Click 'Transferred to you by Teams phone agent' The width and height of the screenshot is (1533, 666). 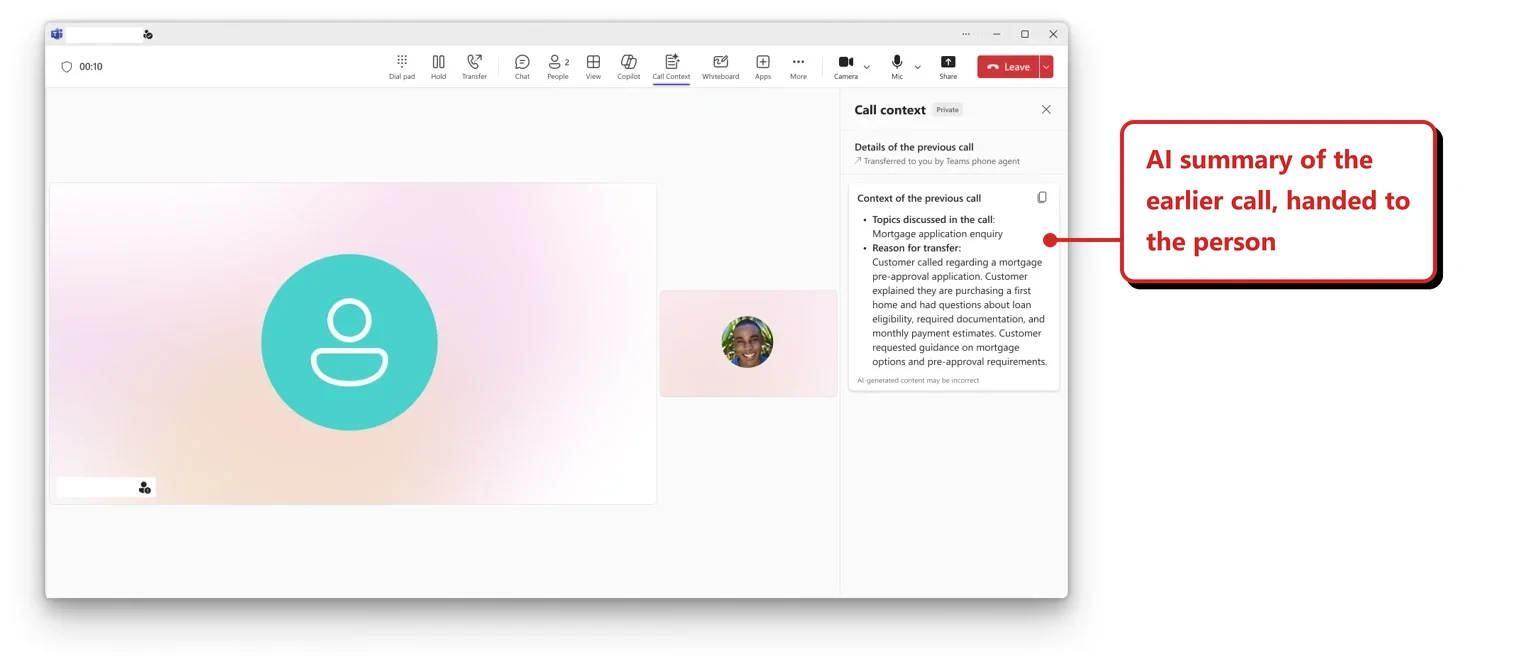942,161
